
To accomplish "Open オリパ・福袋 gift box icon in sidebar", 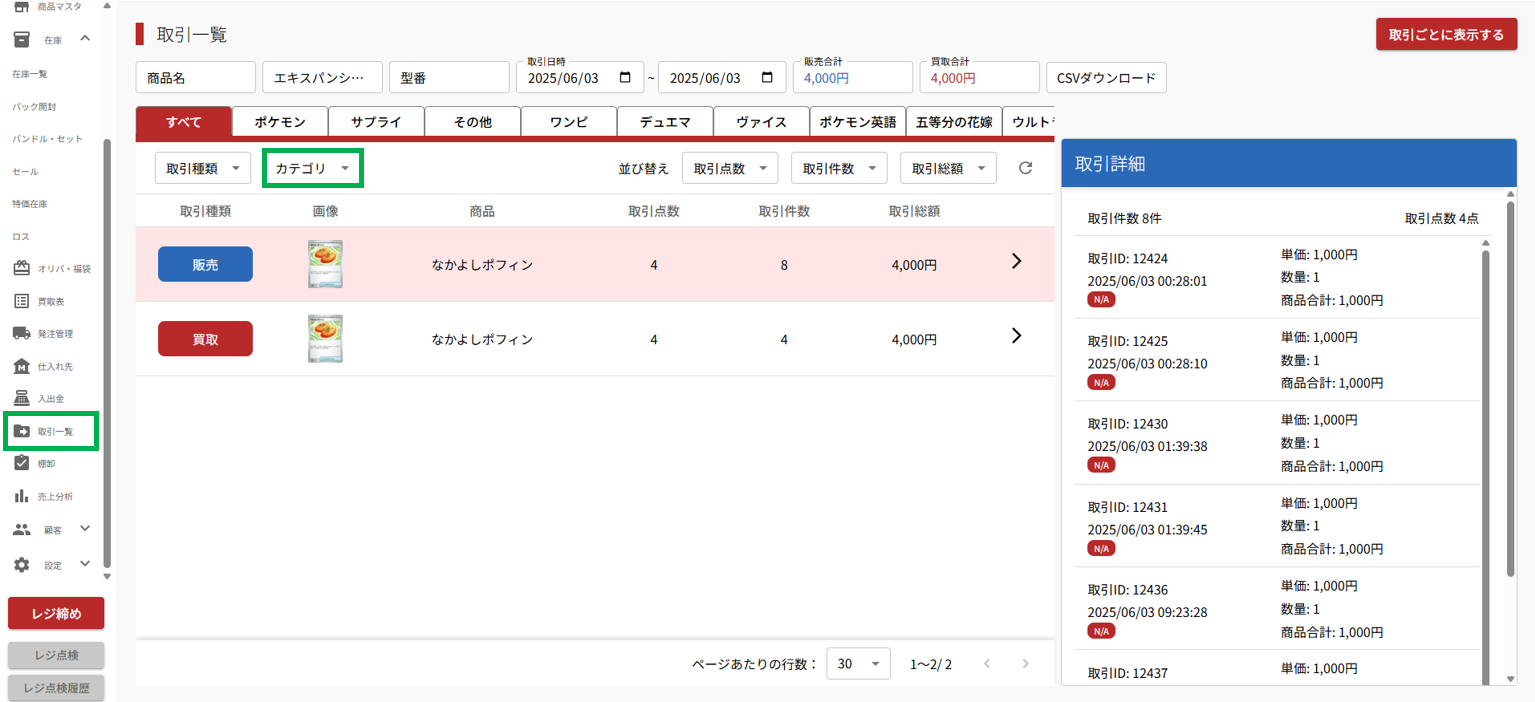I will click(x=21, y=268).
